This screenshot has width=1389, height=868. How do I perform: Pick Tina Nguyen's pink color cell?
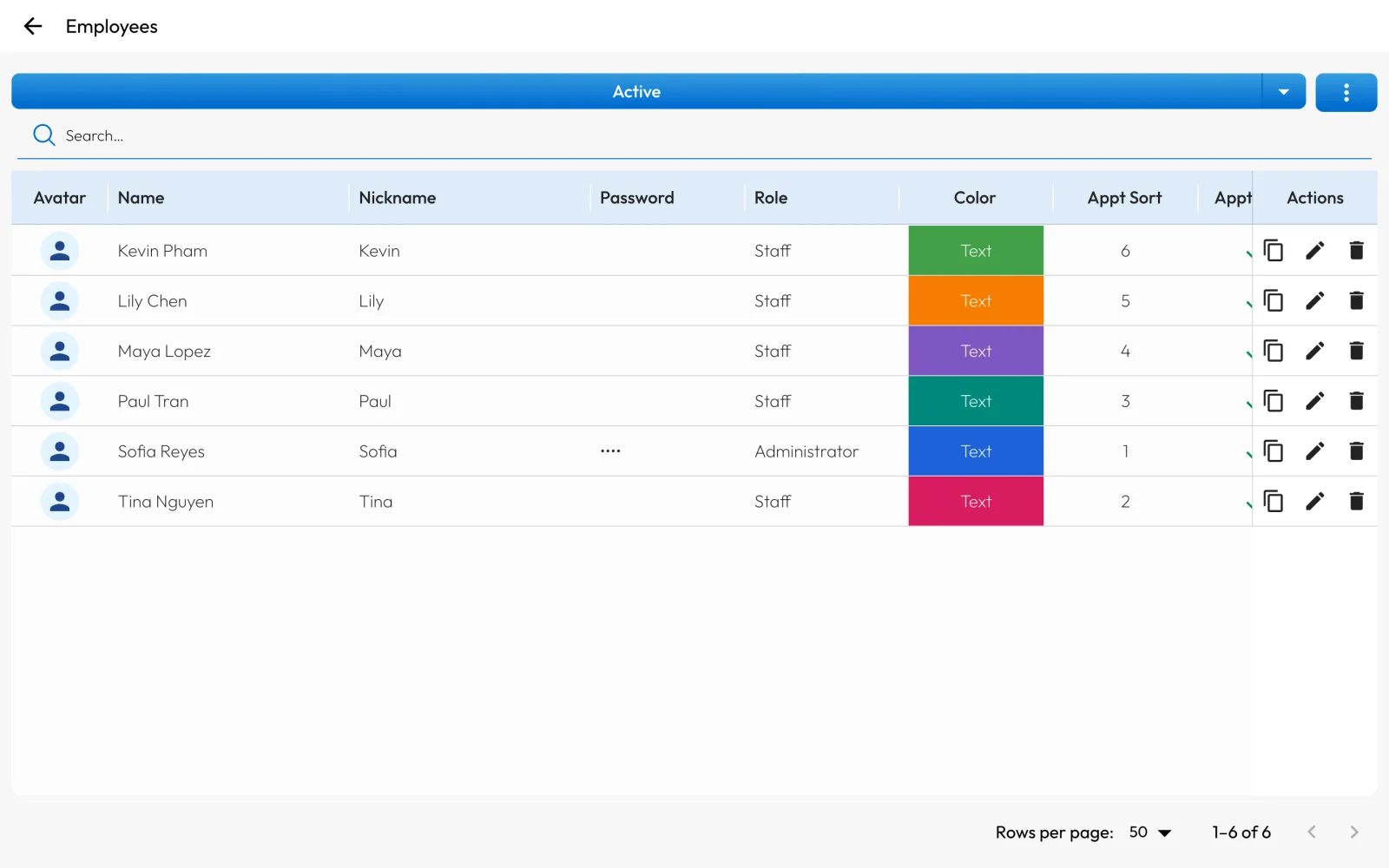click(x=976, y=502)
